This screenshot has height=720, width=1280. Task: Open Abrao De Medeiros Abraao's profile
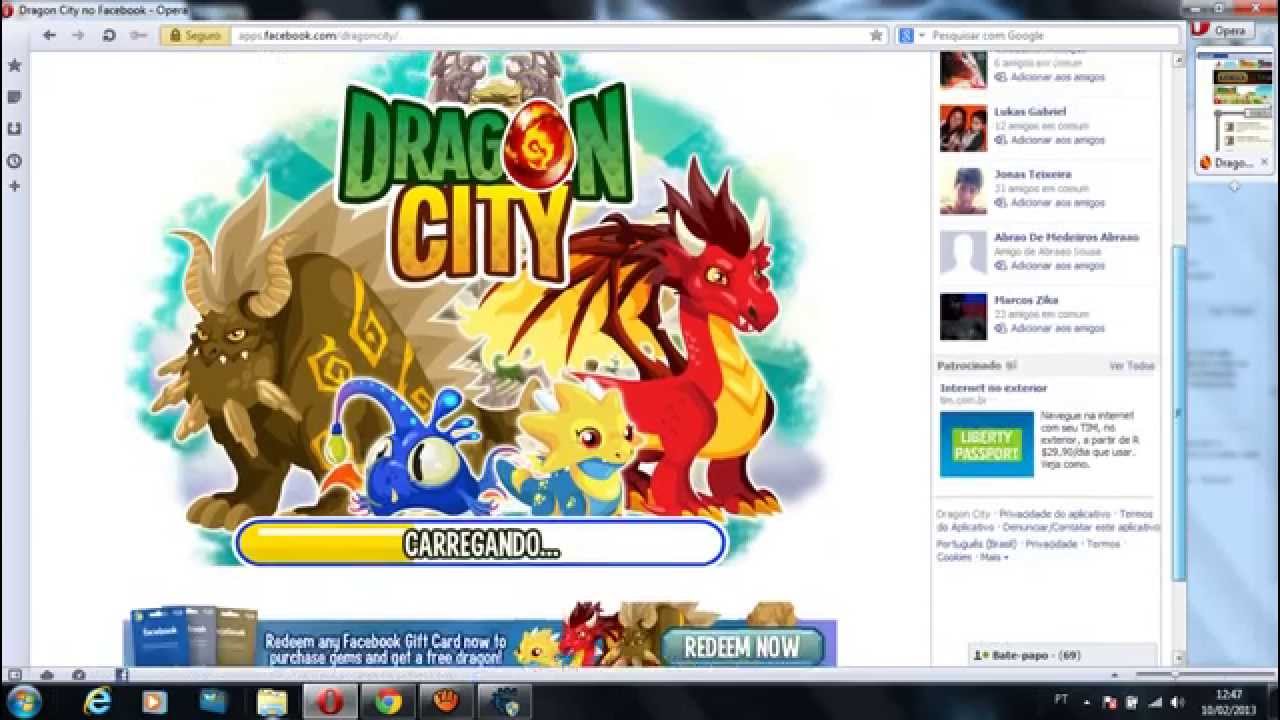tap(1066, 237)
